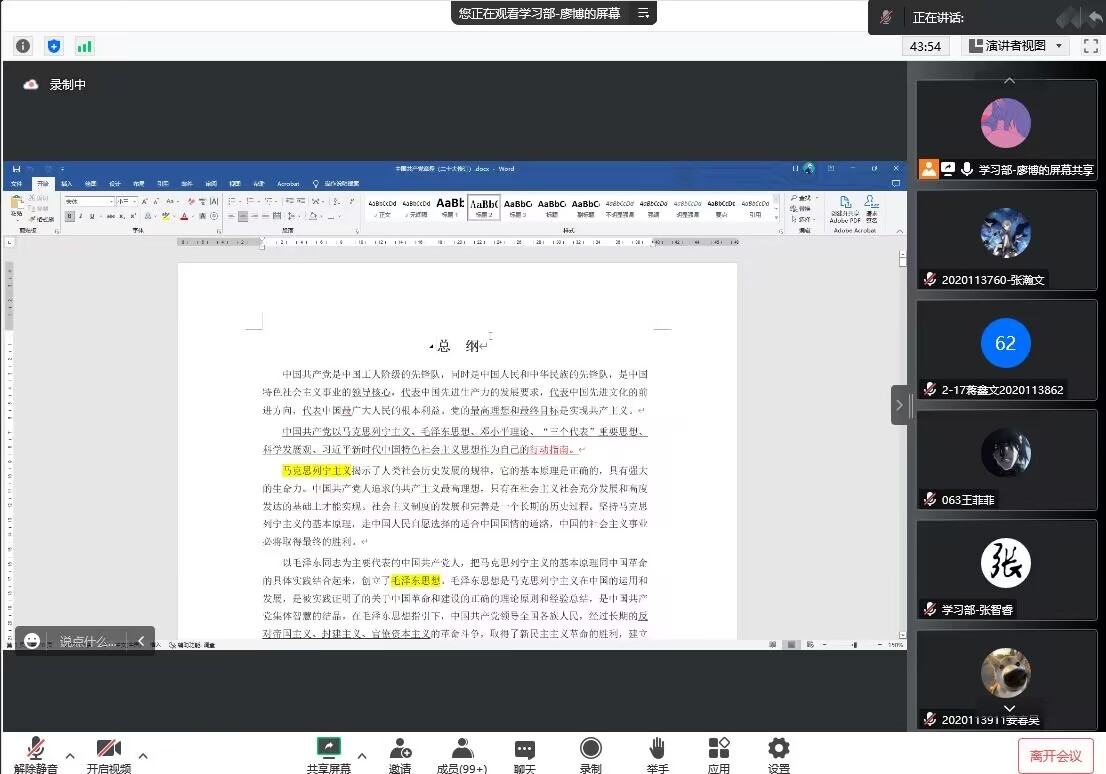This screenshot has width=1106, height=774.
Task: Expand audio options arrow beside 解除静音
Action: (x=70, y=755)
